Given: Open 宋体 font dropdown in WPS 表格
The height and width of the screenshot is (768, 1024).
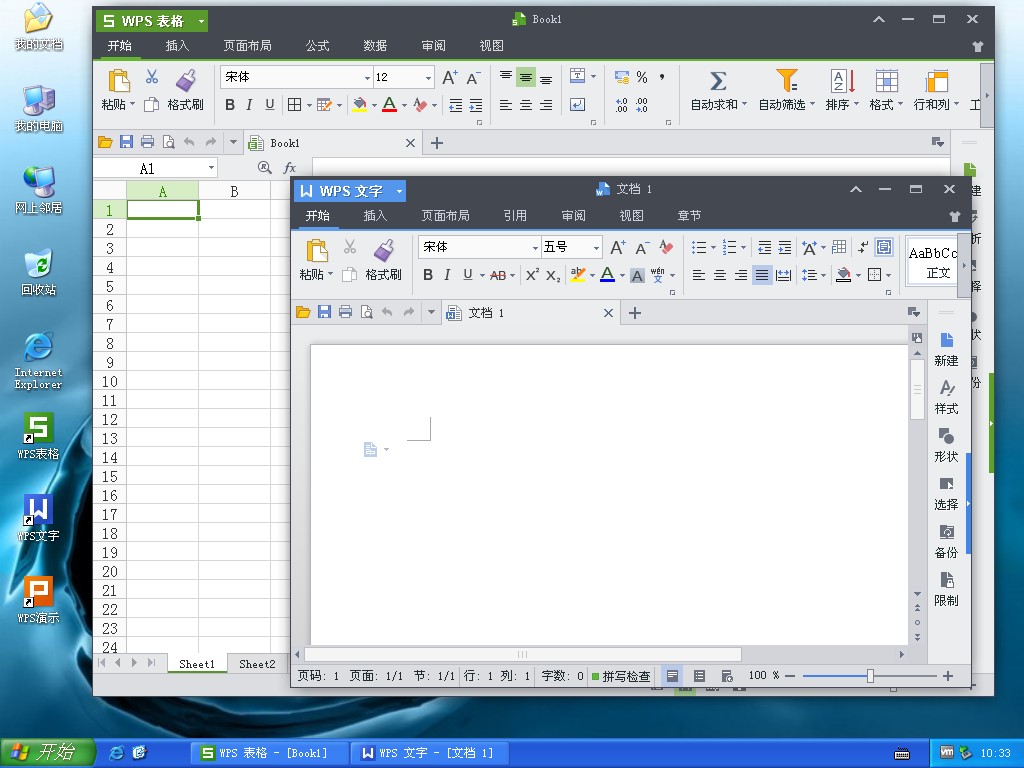Looking at the screenshot, I should [x=367, y=78].
